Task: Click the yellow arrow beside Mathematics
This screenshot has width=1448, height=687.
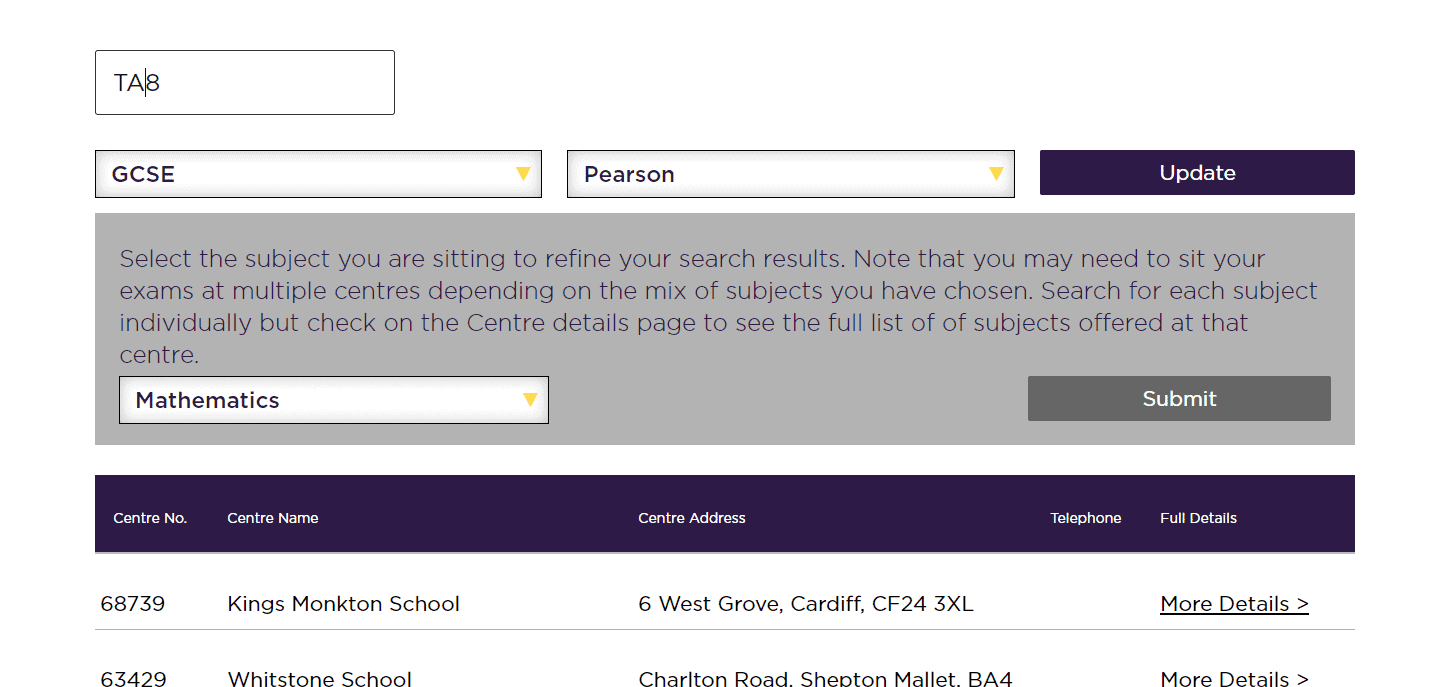Action: coord(530,400)
